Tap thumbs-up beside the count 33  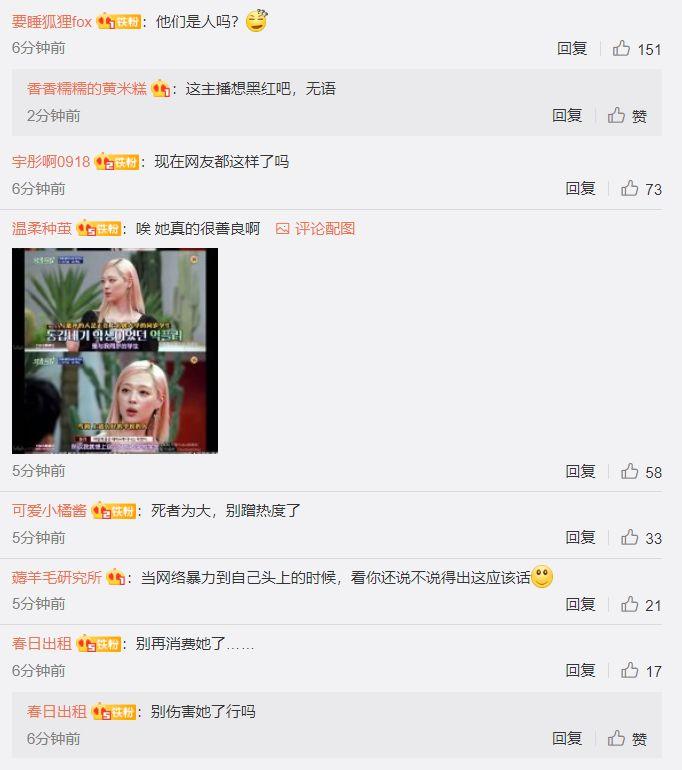coord(629,537)
